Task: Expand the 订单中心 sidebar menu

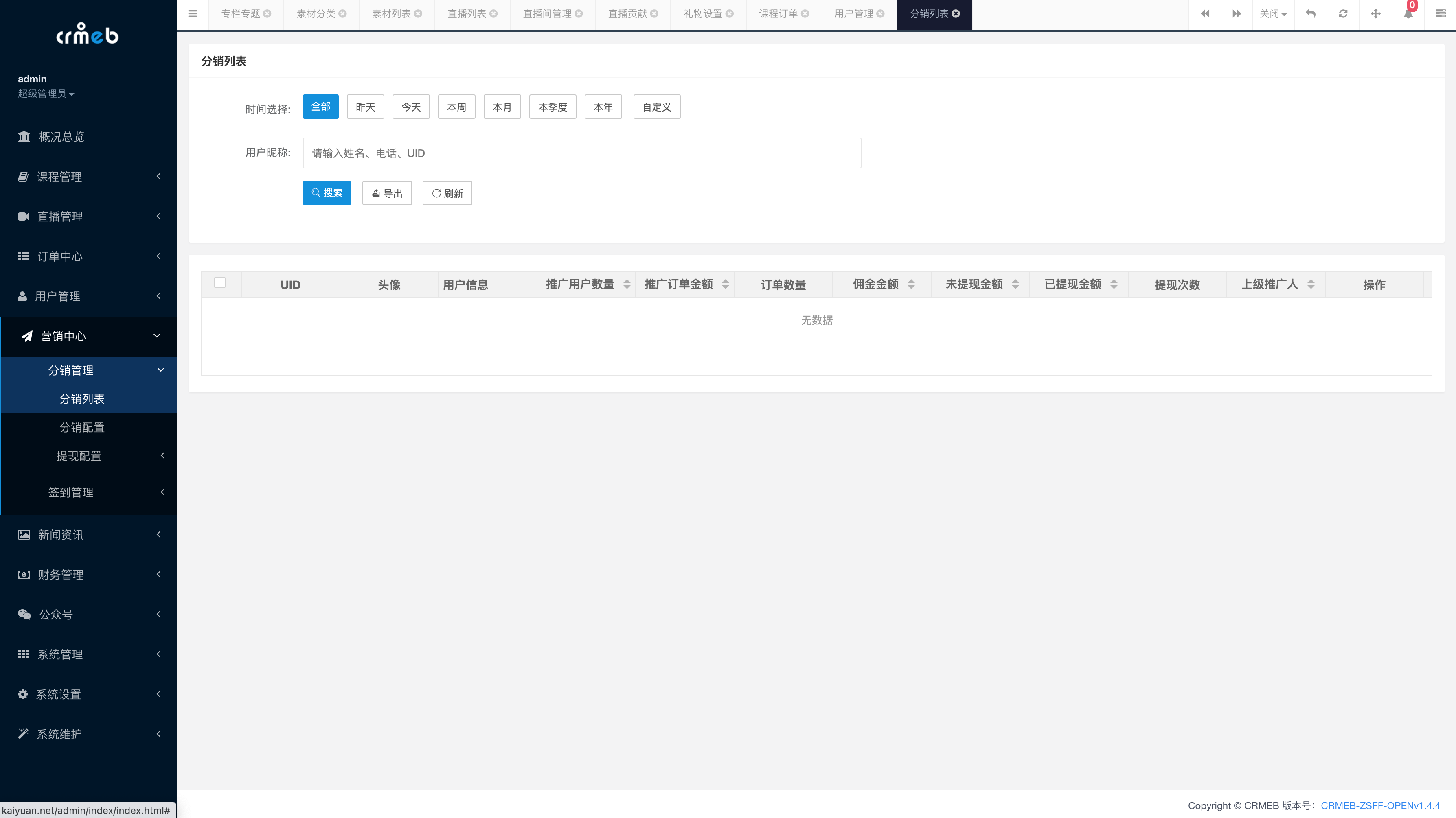Action: [x=88, y=256]
